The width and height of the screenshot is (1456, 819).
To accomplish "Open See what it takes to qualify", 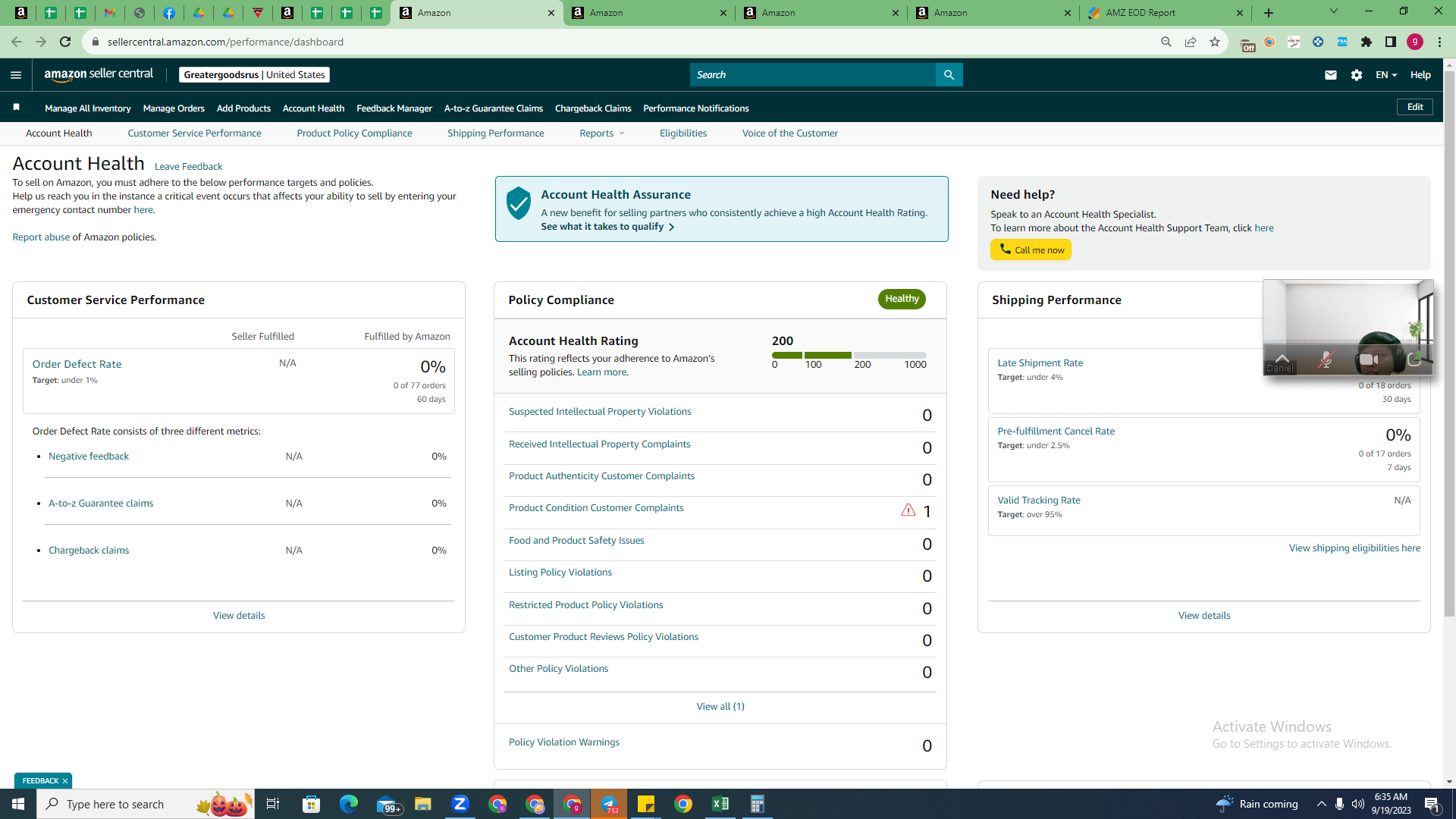I will click(x=607, y=227).
